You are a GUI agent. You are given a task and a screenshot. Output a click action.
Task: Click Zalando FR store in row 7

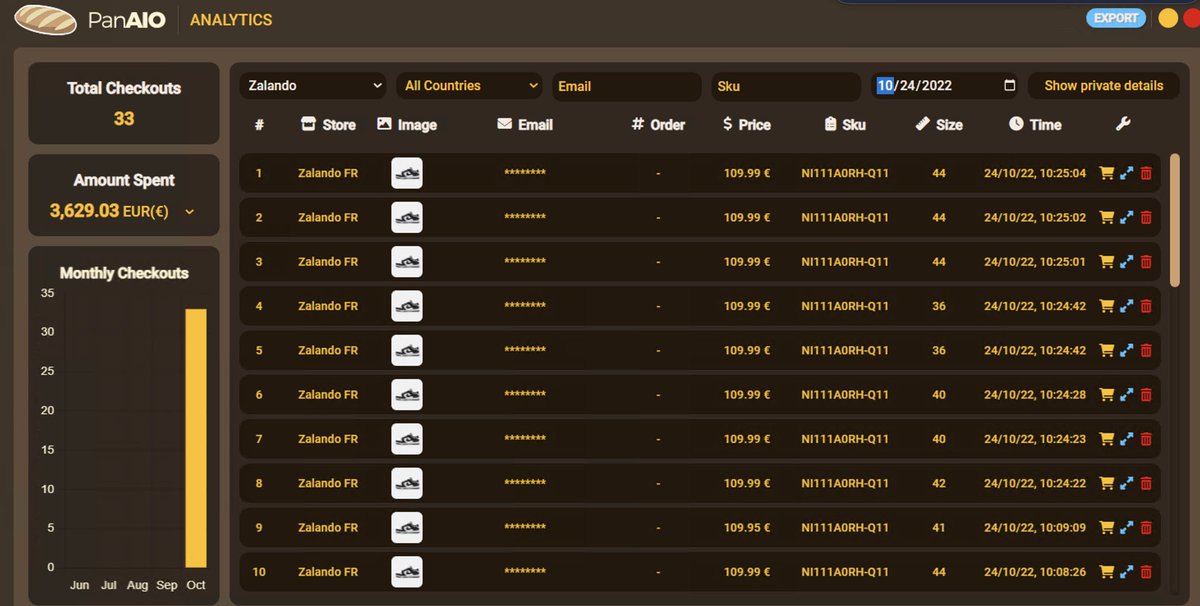pyautogui.click(x=328, y=438)
